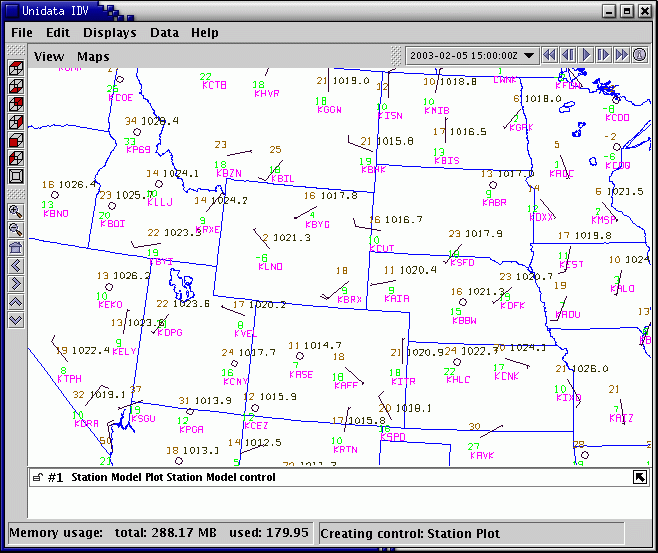658x553 pixels.
Task: Float the legend using the arrow button
Action: 639,478
